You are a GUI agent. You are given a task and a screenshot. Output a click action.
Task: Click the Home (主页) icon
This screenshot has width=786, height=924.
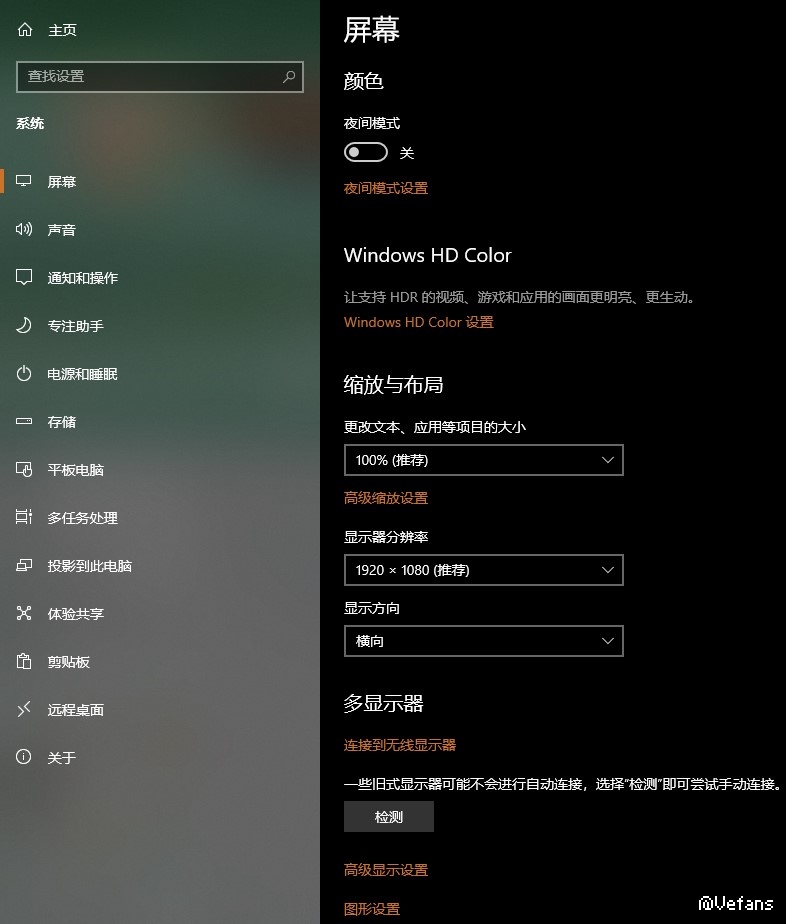click(x=25, y=29)
